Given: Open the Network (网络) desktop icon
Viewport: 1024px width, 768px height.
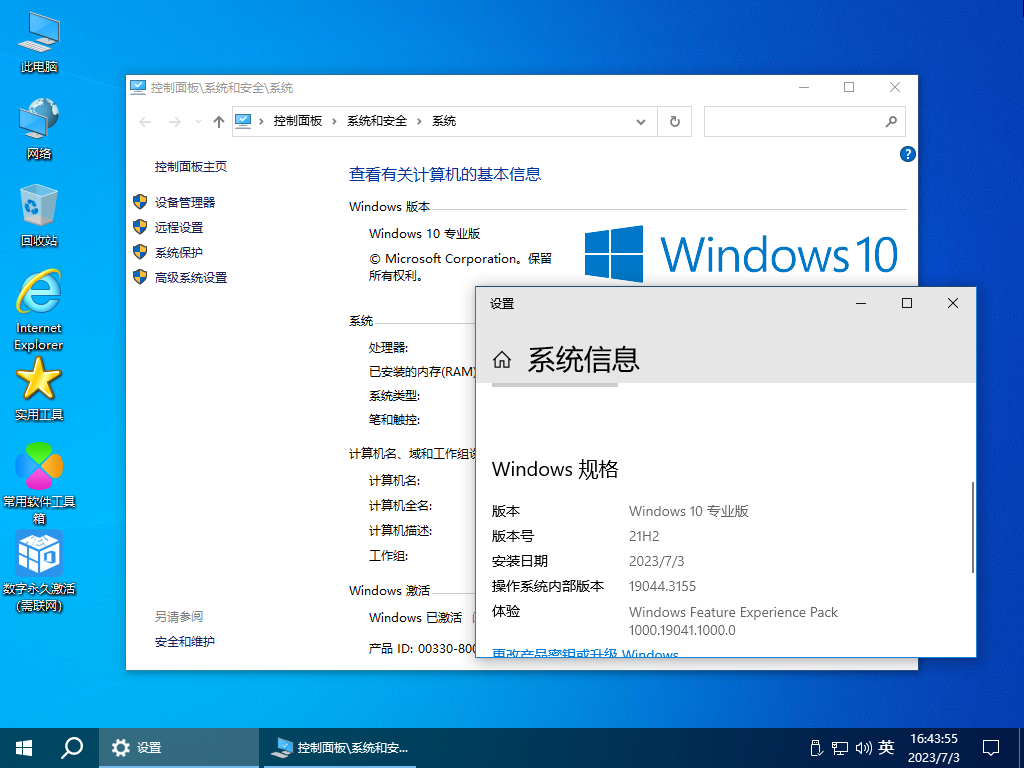Looking at the screenshot, I should 39,129.
